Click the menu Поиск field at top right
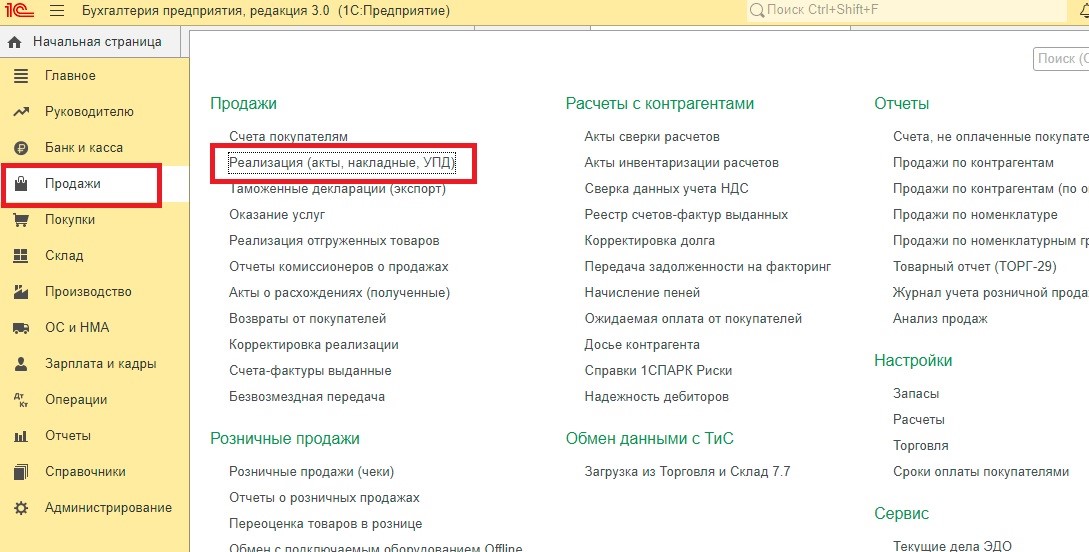 coord(1061,59)
